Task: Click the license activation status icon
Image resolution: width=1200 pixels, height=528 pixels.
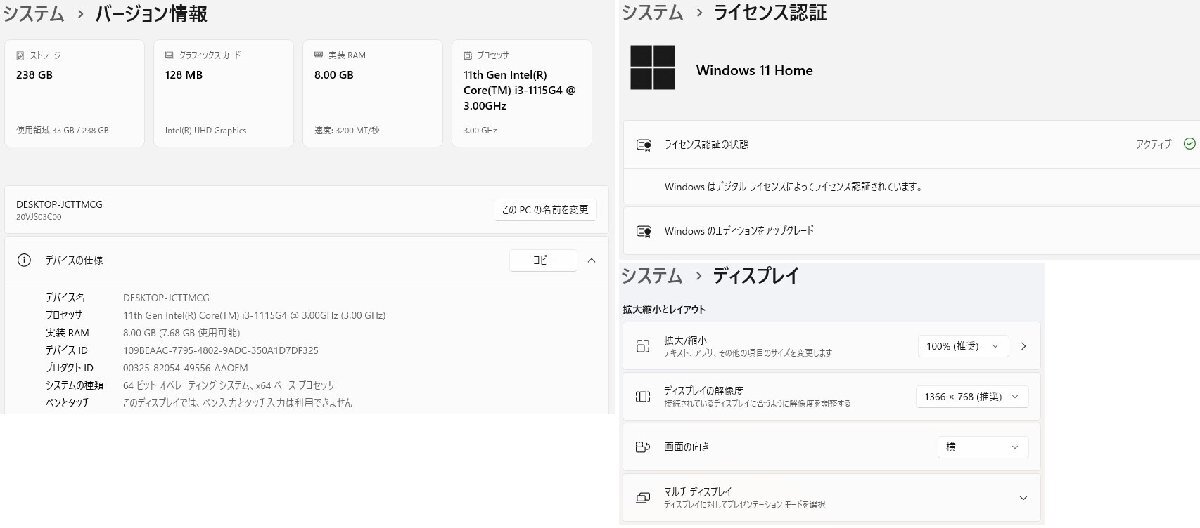Action: point(645,145)
